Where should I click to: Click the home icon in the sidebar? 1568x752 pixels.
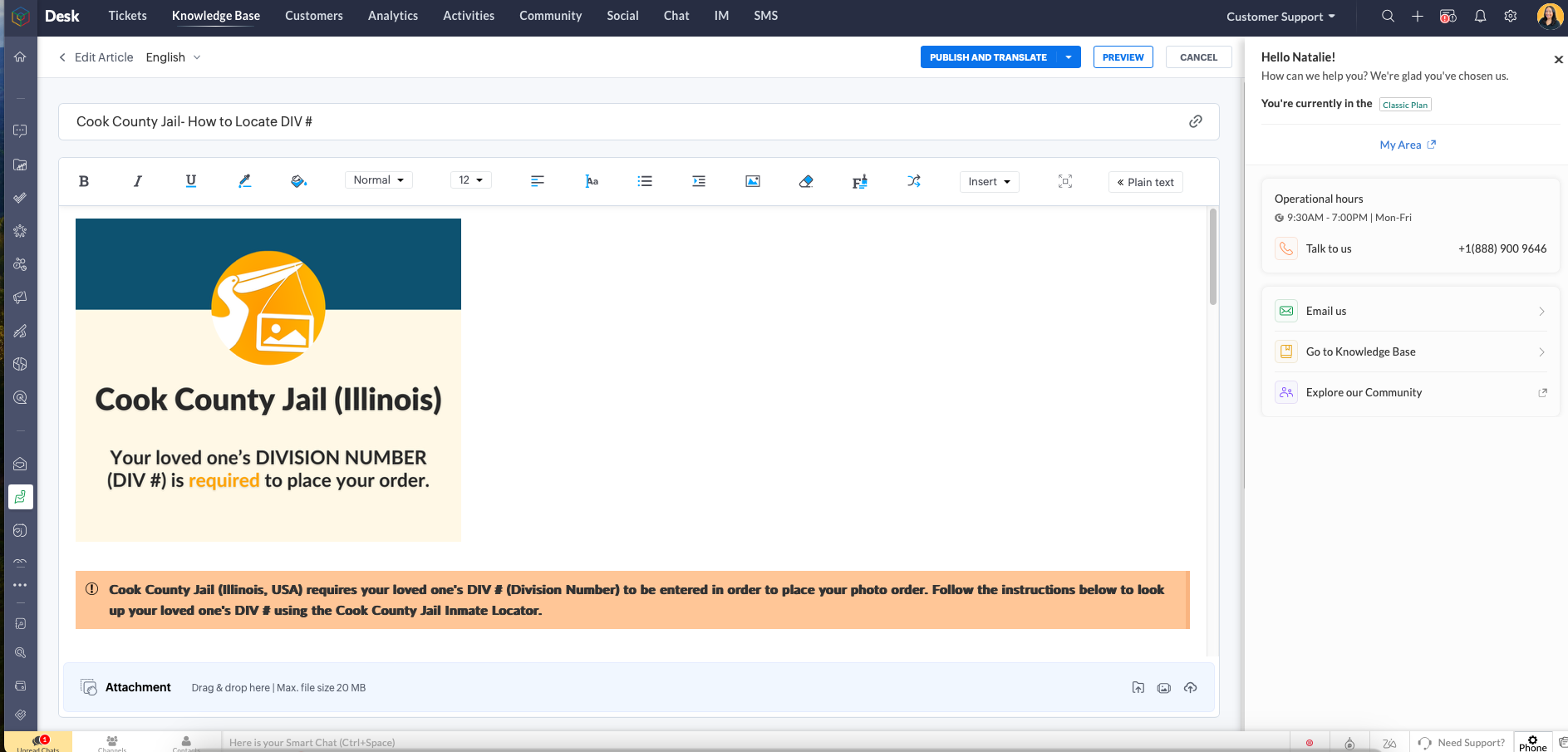point(20,57)
